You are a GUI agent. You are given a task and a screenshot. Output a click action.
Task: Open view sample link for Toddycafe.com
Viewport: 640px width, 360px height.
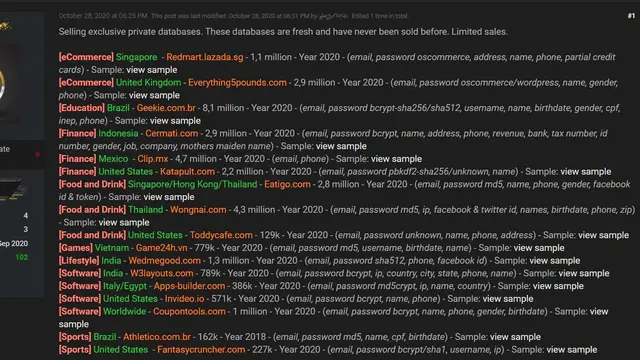tap(604, 235)
